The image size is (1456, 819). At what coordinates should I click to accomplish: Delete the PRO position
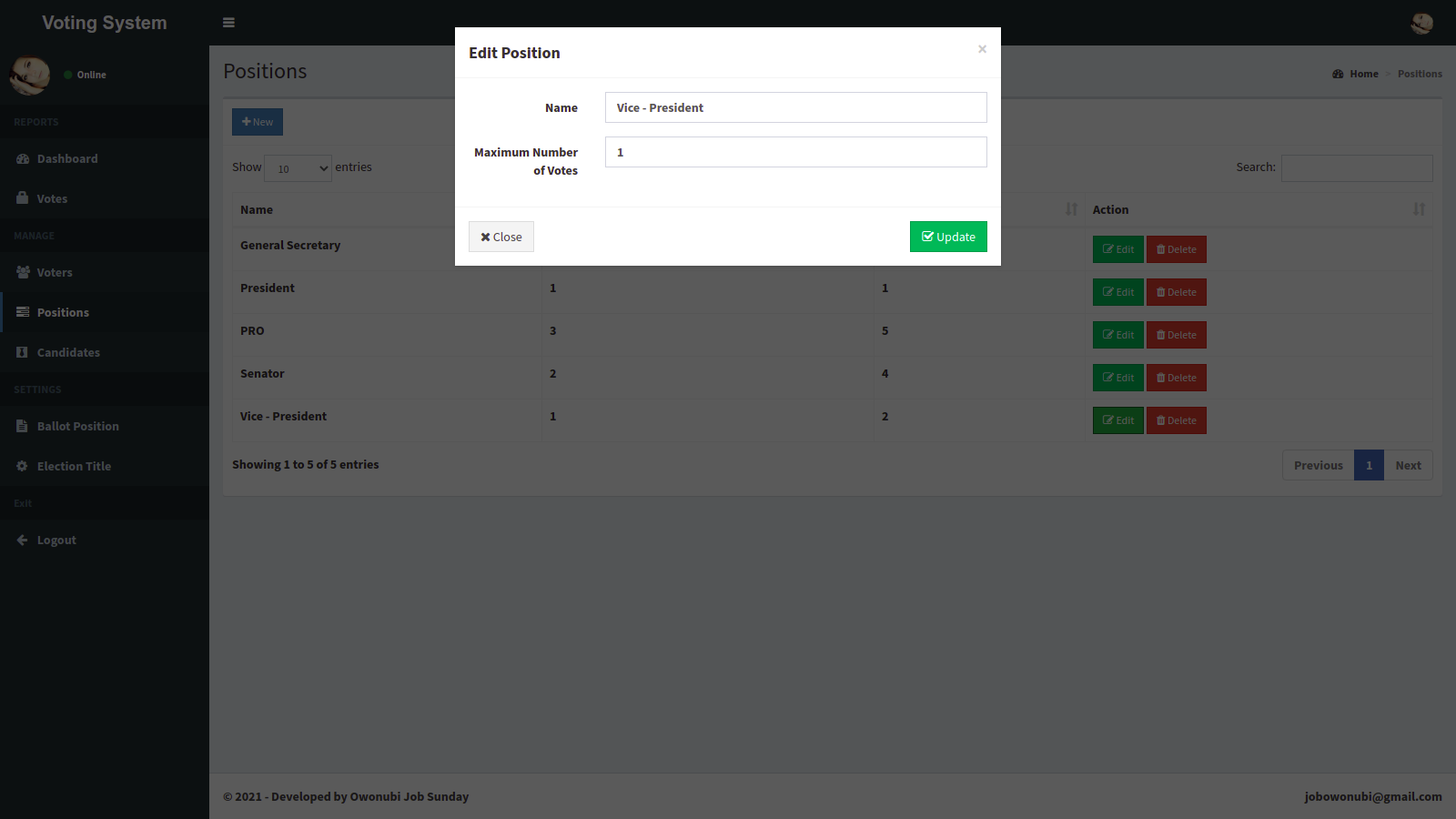coord(1177,335)
